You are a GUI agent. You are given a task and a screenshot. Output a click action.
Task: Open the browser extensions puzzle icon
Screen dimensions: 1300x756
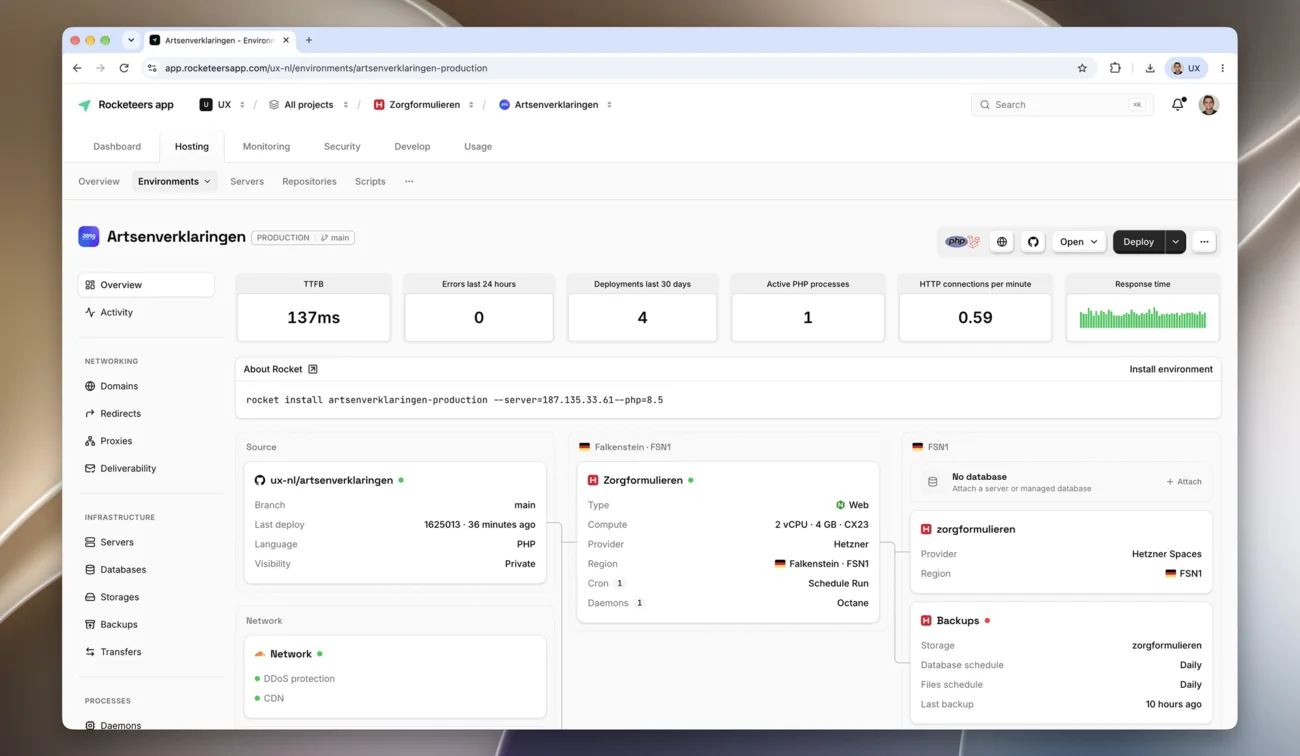(x=1115, y=68)
